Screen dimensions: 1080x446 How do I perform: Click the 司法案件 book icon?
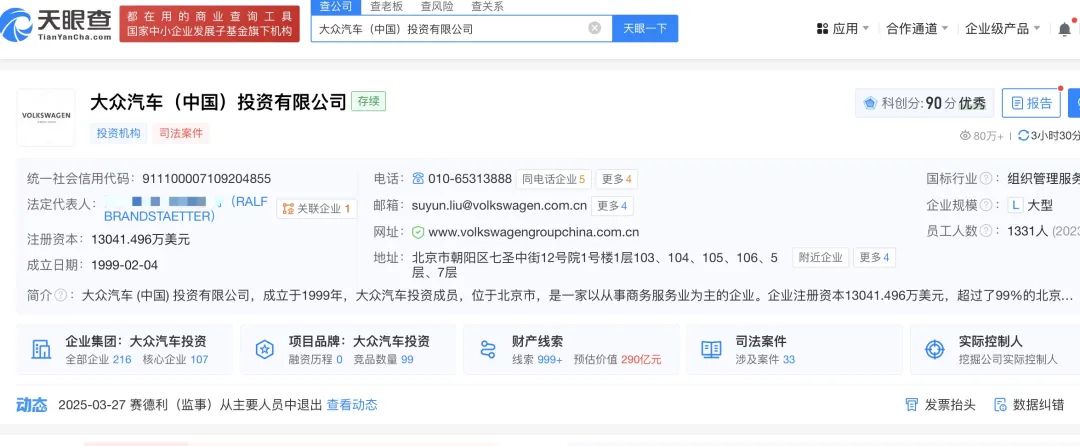click(x=711, y=350)
